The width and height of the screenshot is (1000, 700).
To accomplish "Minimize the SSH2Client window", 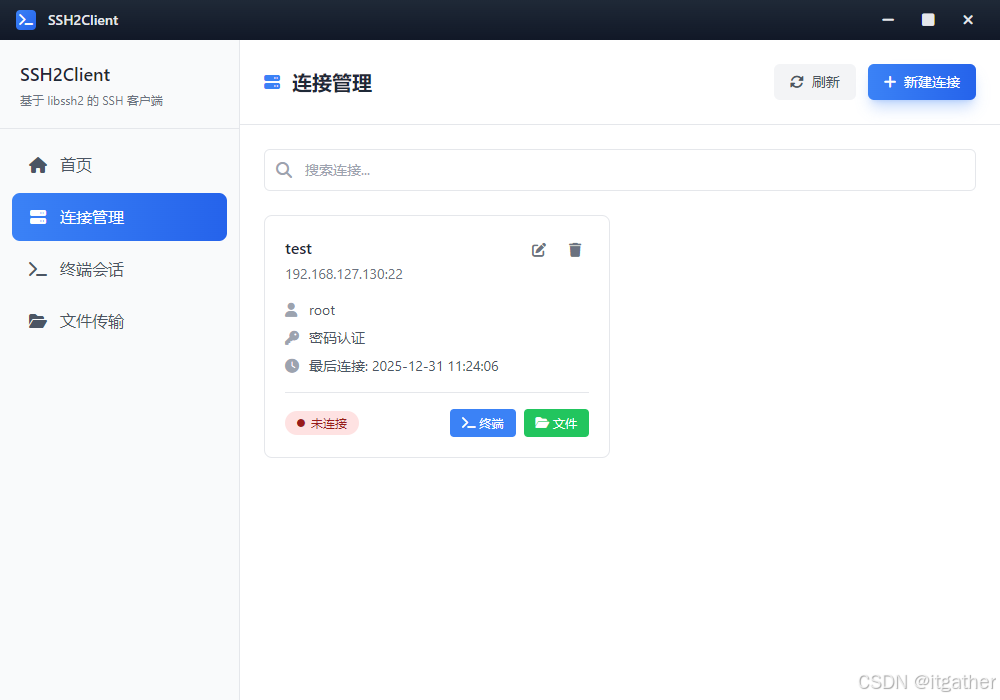I will pyautogui.click(x=888, y=20).
